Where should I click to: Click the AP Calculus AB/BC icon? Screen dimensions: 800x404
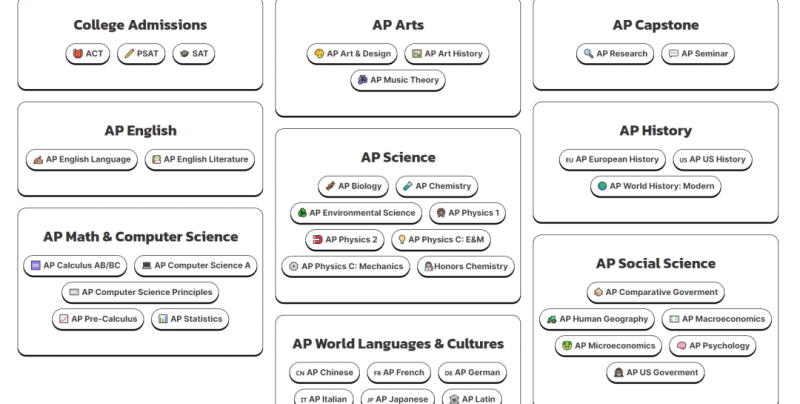point(36,266)
